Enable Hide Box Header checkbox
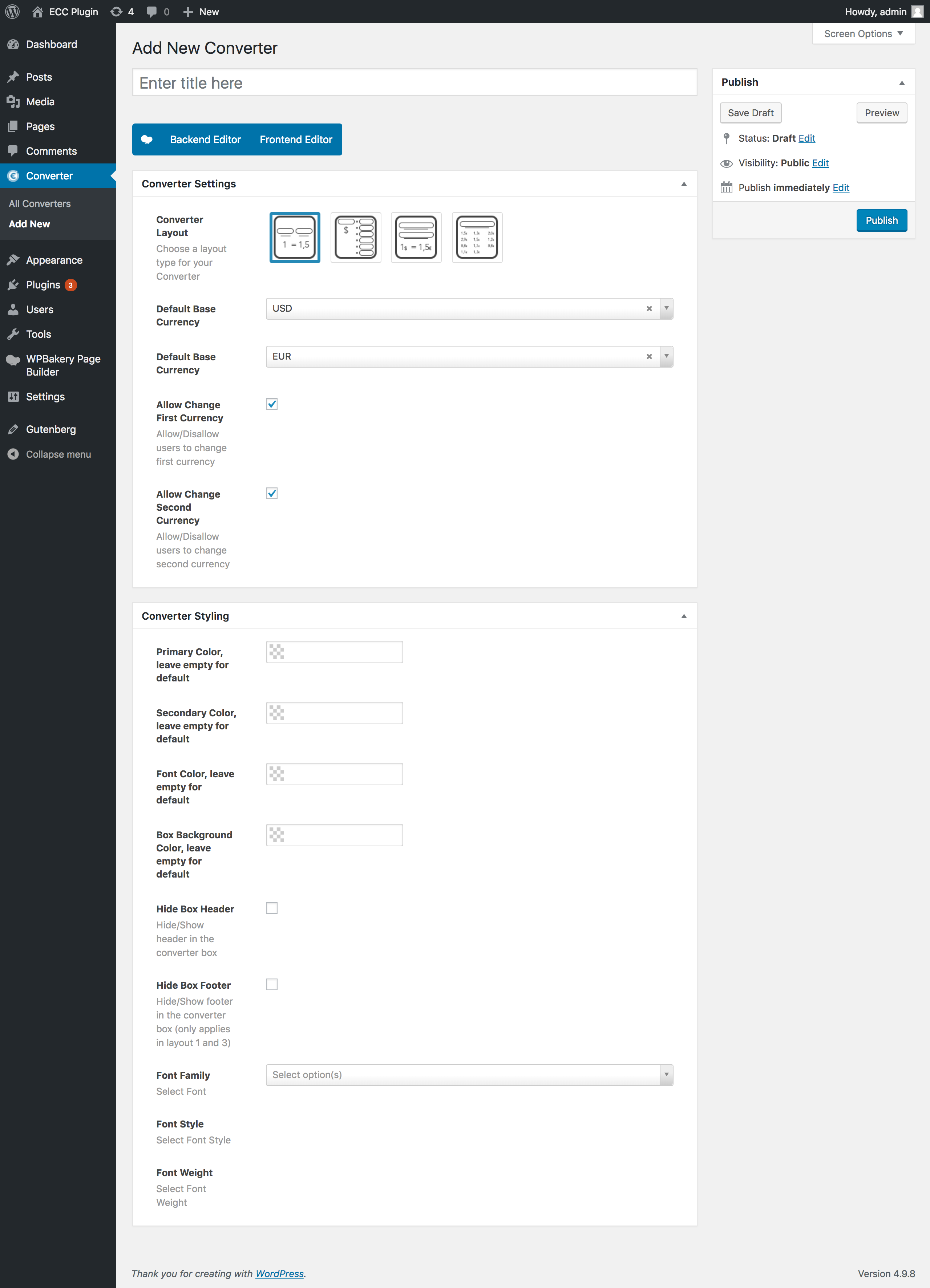Screen dimensions: 930x1288 [272, 908]
